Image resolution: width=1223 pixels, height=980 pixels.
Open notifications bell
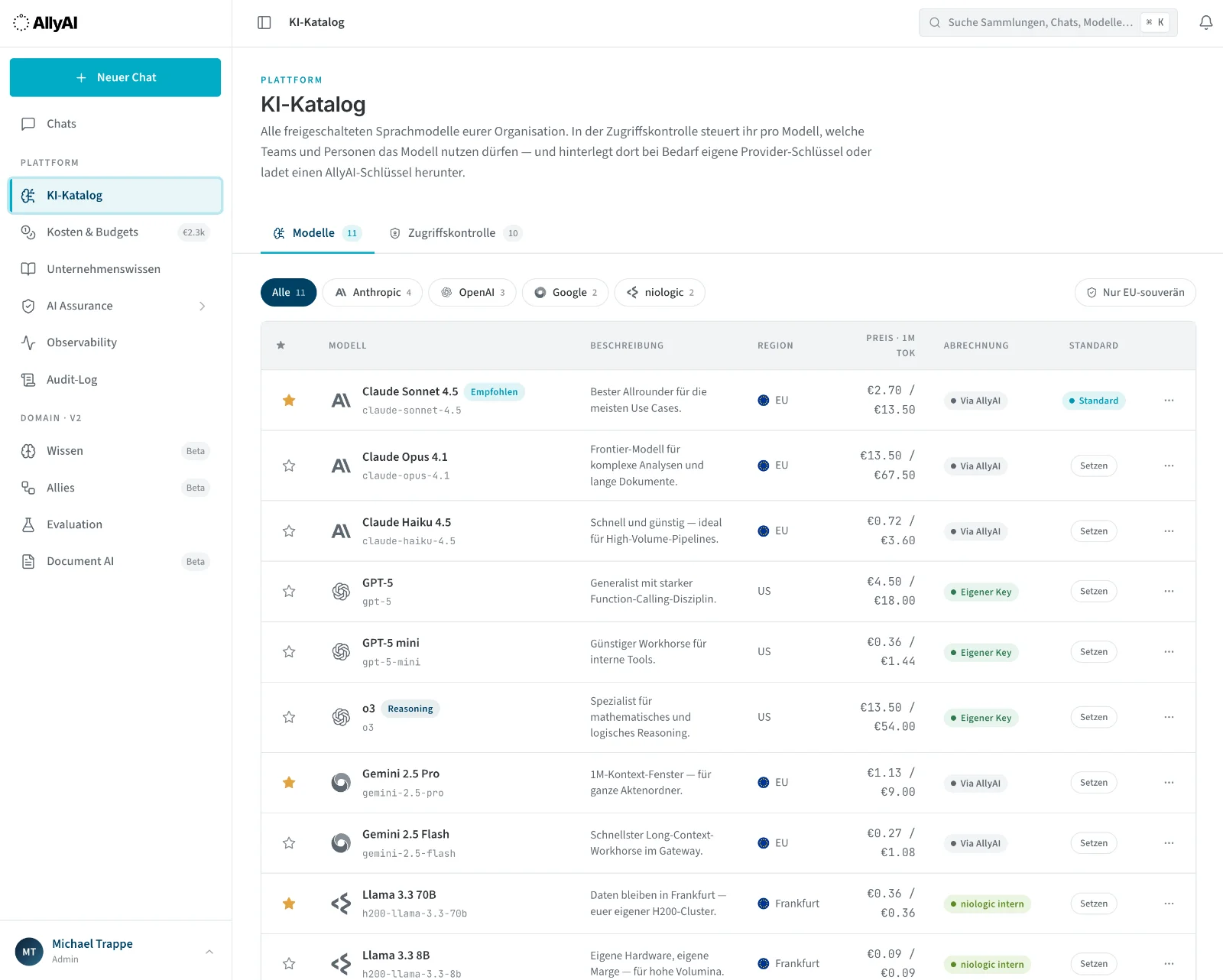(1206, 23)
